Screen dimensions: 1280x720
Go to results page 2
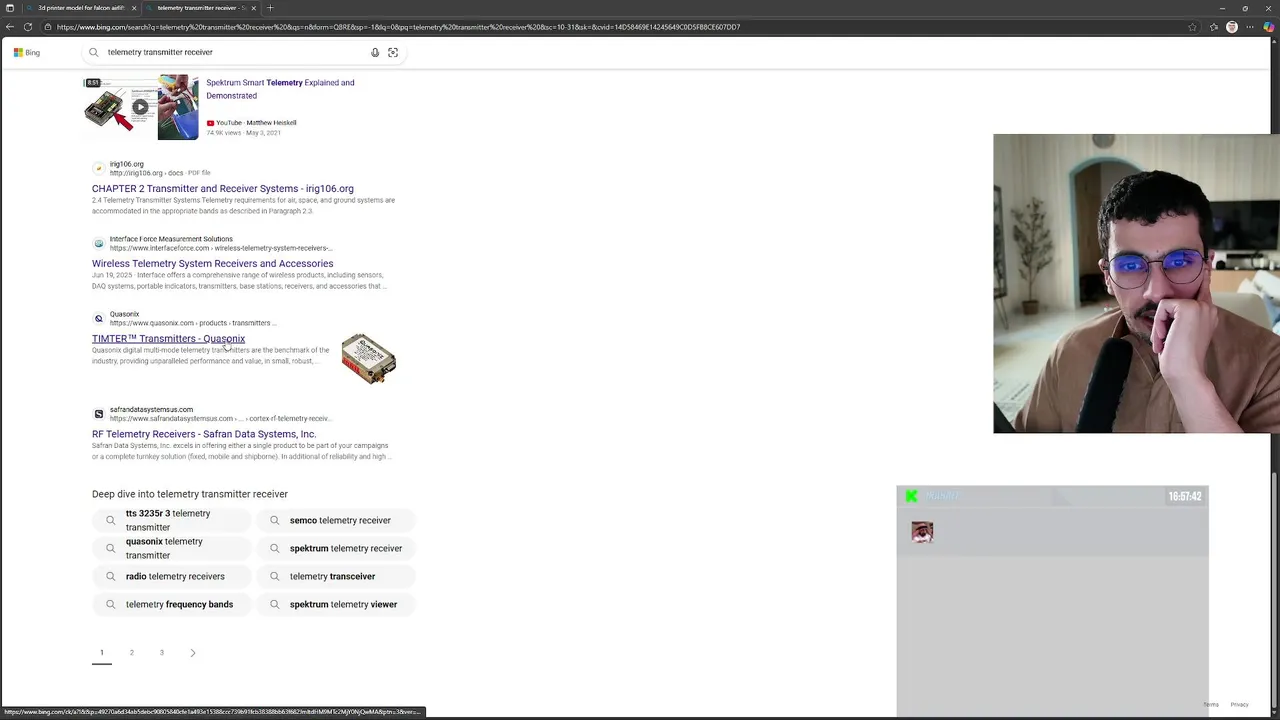pyautogui.click(x=131, y=652)
